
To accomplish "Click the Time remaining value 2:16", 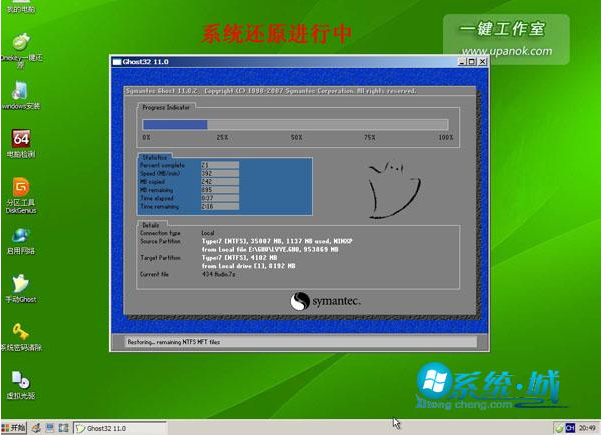I will [x=220, y=207].
